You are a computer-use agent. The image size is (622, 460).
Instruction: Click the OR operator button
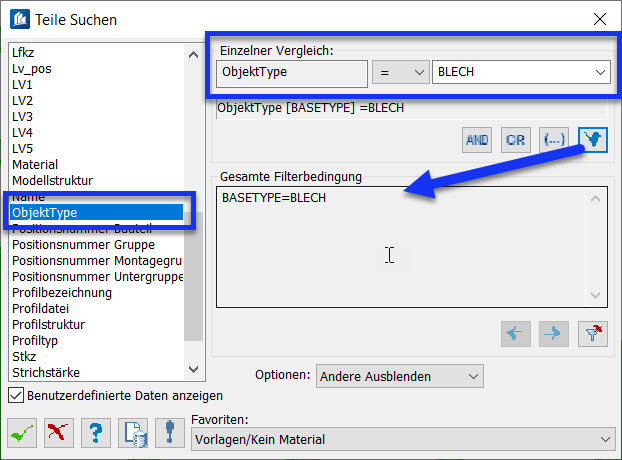point(516,140)
